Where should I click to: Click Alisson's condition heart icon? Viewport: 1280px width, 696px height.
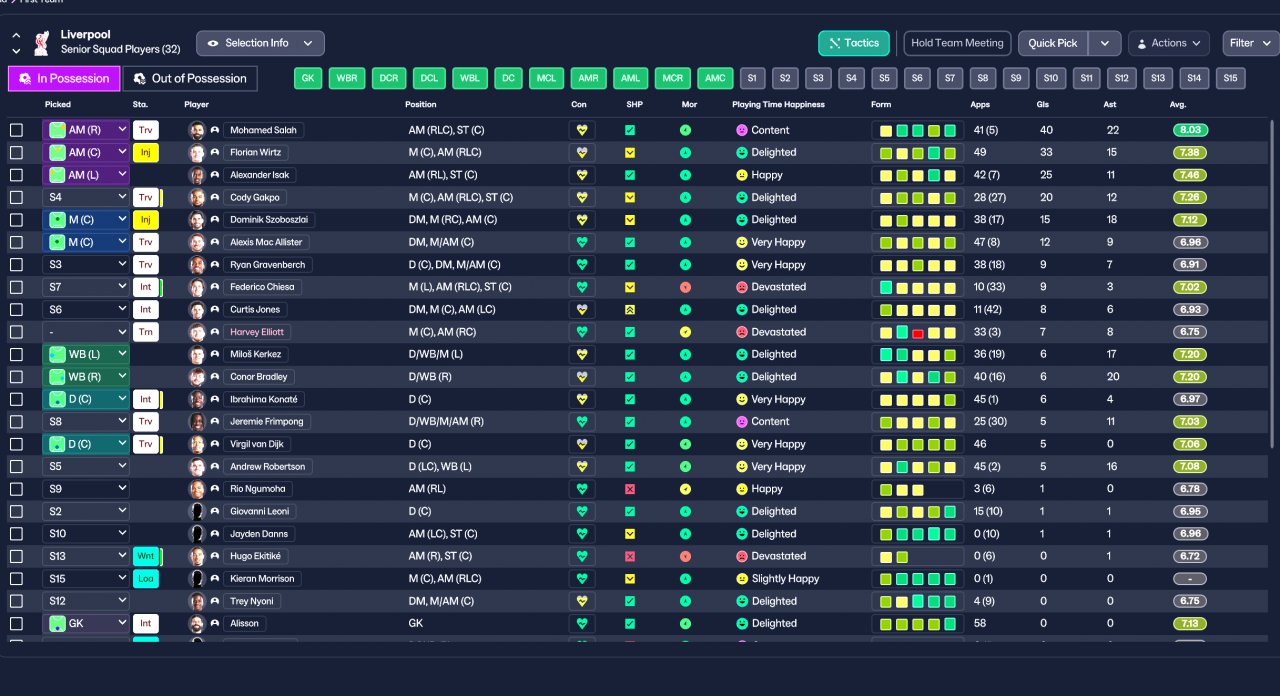click(580, 623)
